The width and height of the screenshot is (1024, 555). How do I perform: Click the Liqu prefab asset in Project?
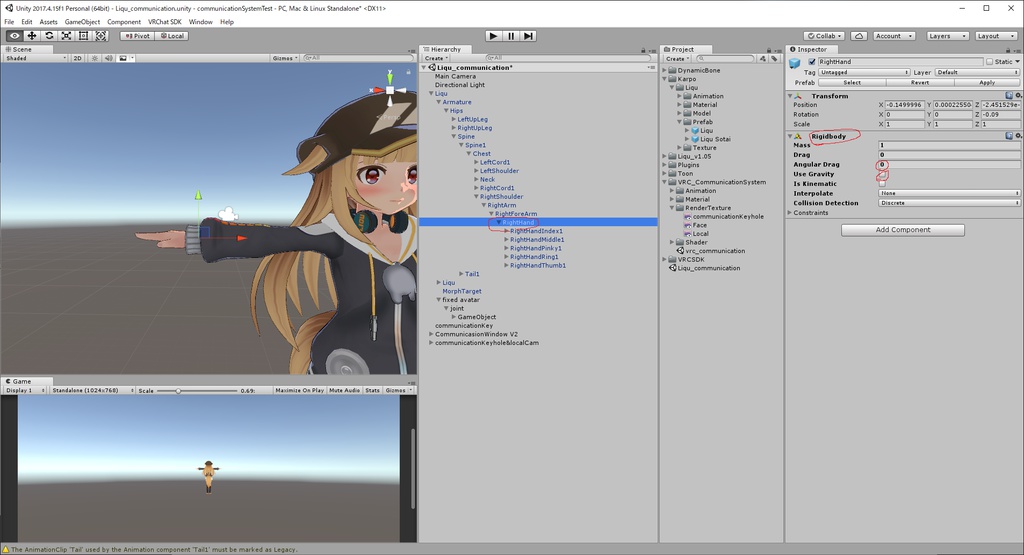707,131
